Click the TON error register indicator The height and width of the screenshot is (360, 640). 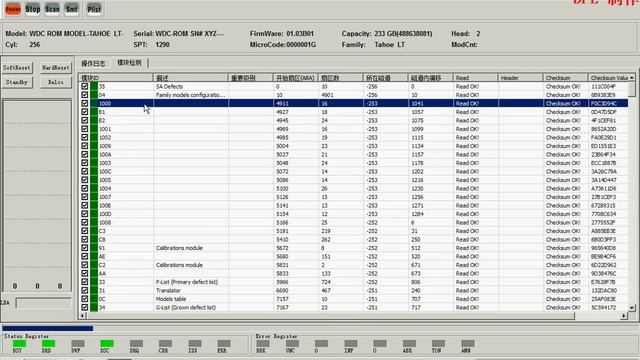438,344
